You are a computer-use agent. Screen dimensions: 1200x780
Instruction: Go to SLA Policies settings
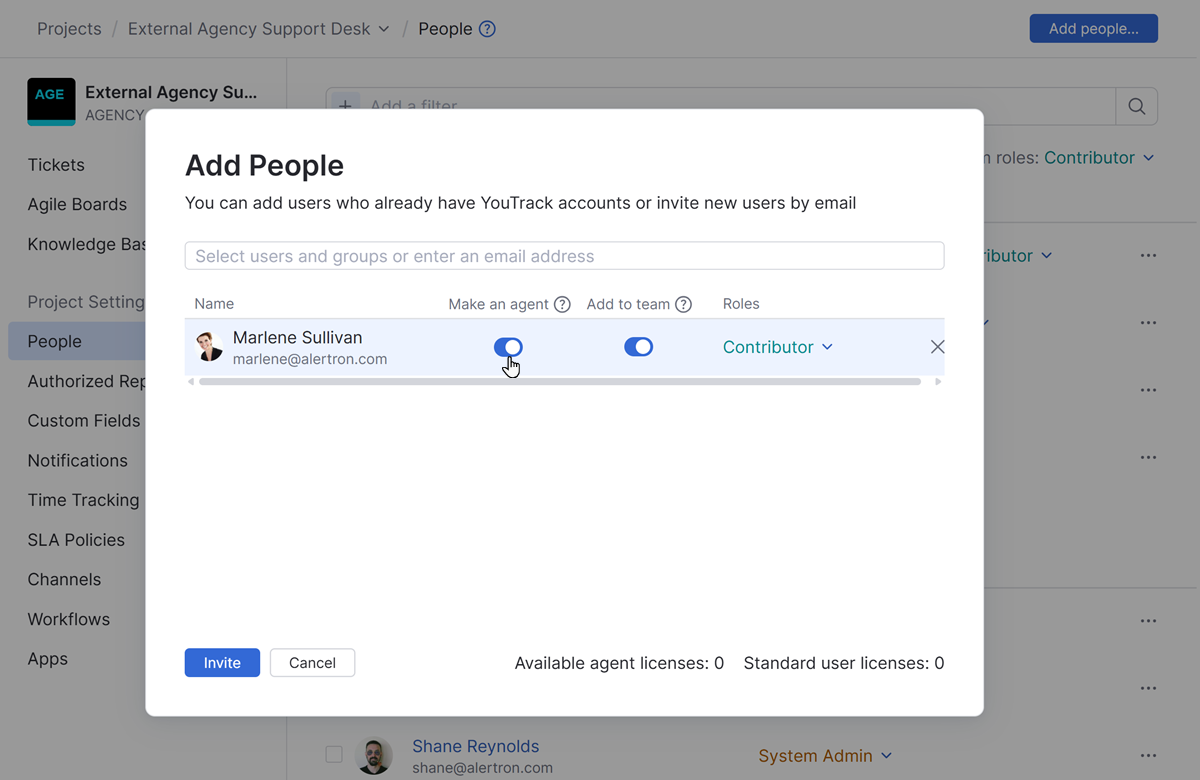click(x=76, y=540)
